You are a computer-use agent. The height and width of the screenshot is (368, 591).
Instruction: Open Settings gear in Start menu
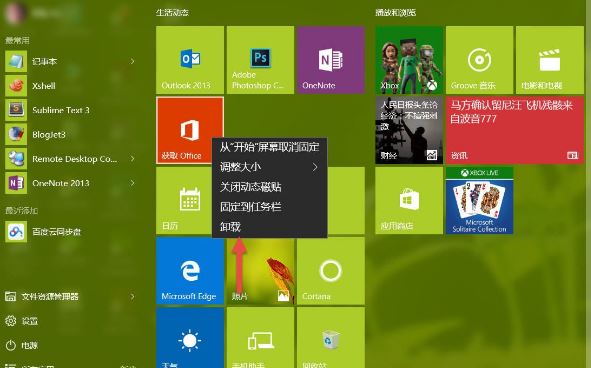(x=22, y=321)
